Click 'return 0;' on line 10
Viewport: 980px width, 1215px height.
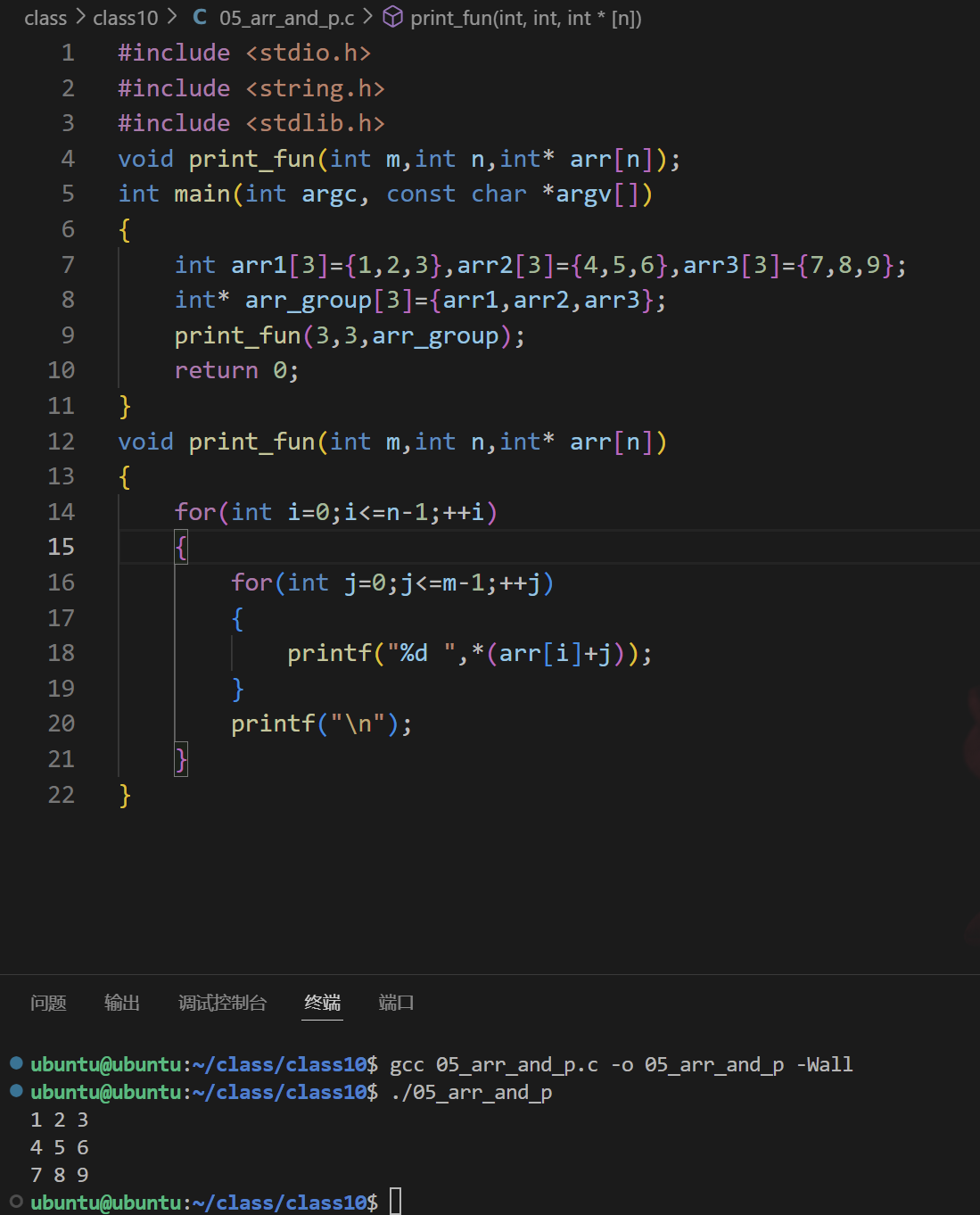pos(236,370)
